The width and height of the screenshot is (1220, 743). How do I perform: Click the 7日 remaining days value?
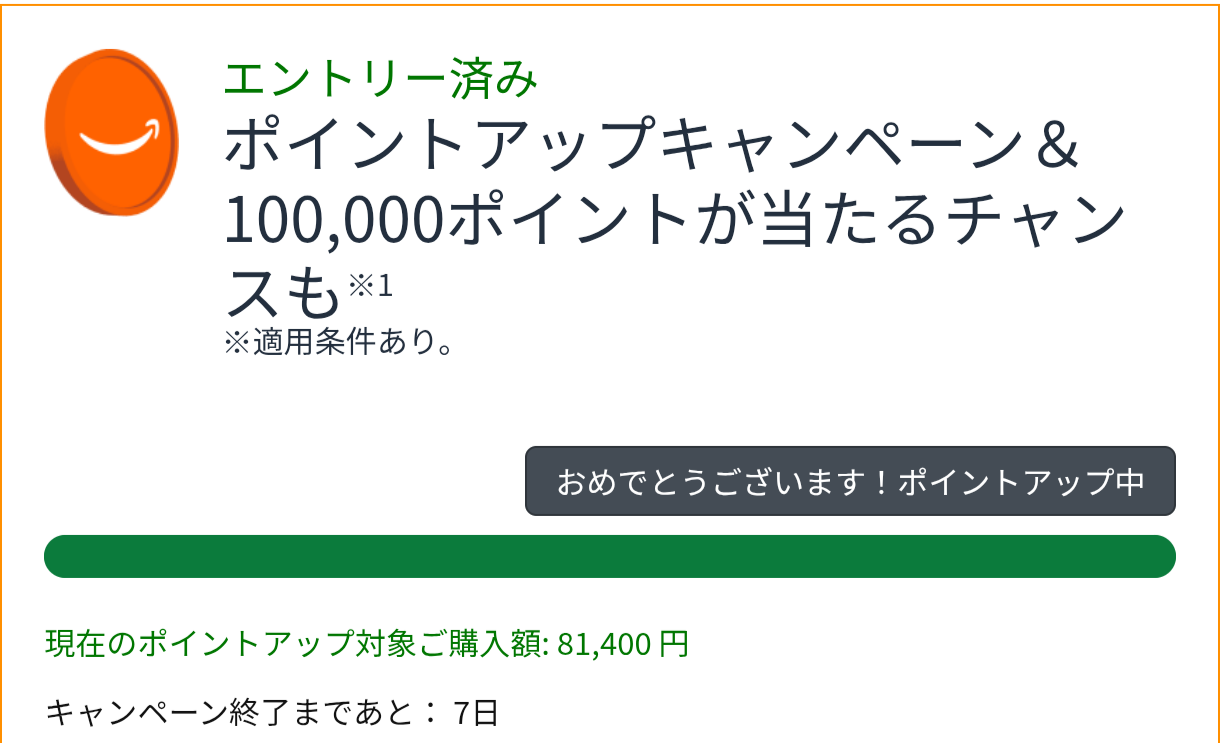[x=476, y=714]
